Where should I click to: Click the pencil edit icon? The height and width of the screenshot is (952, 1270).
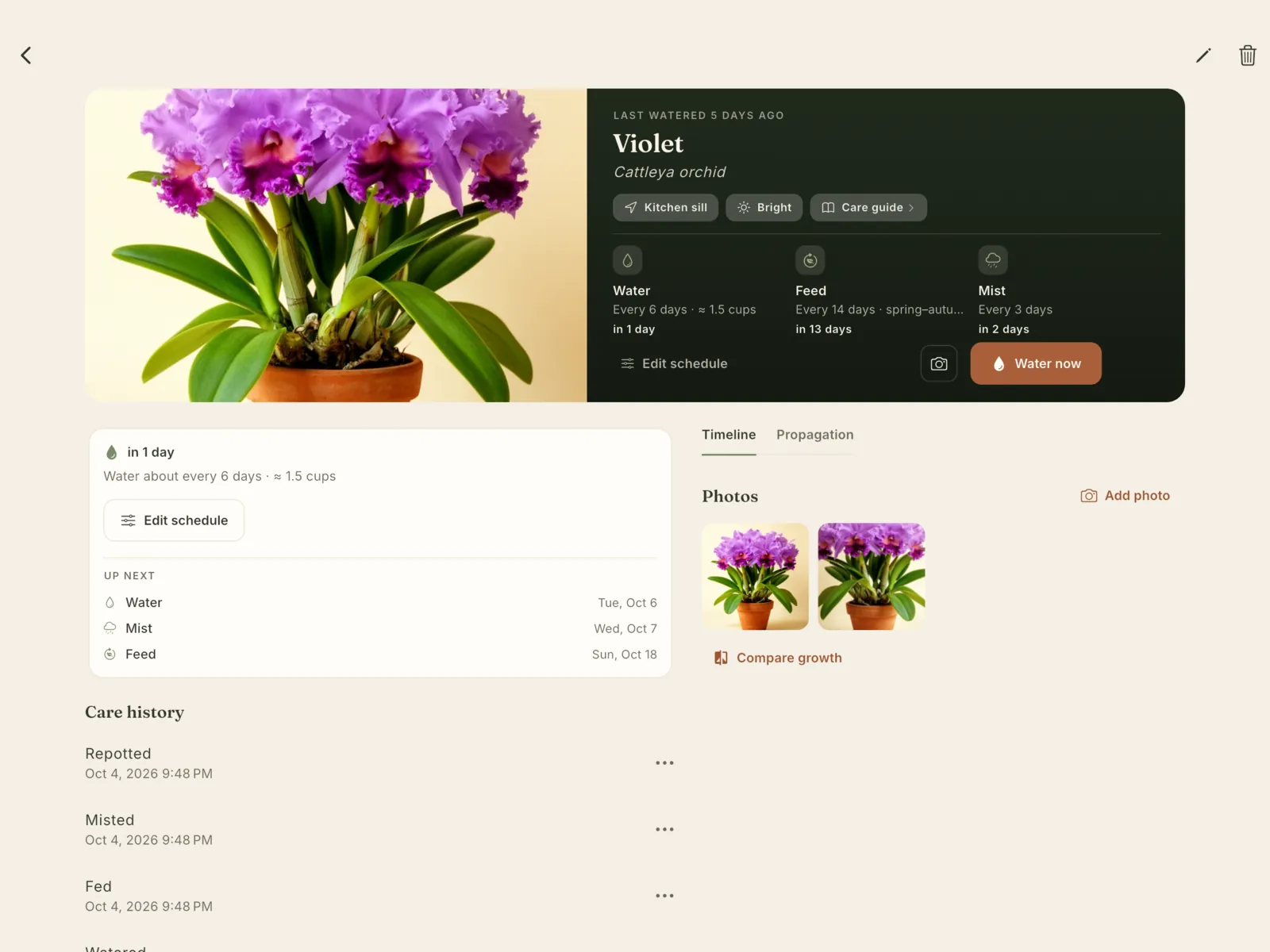[1203, 55]
